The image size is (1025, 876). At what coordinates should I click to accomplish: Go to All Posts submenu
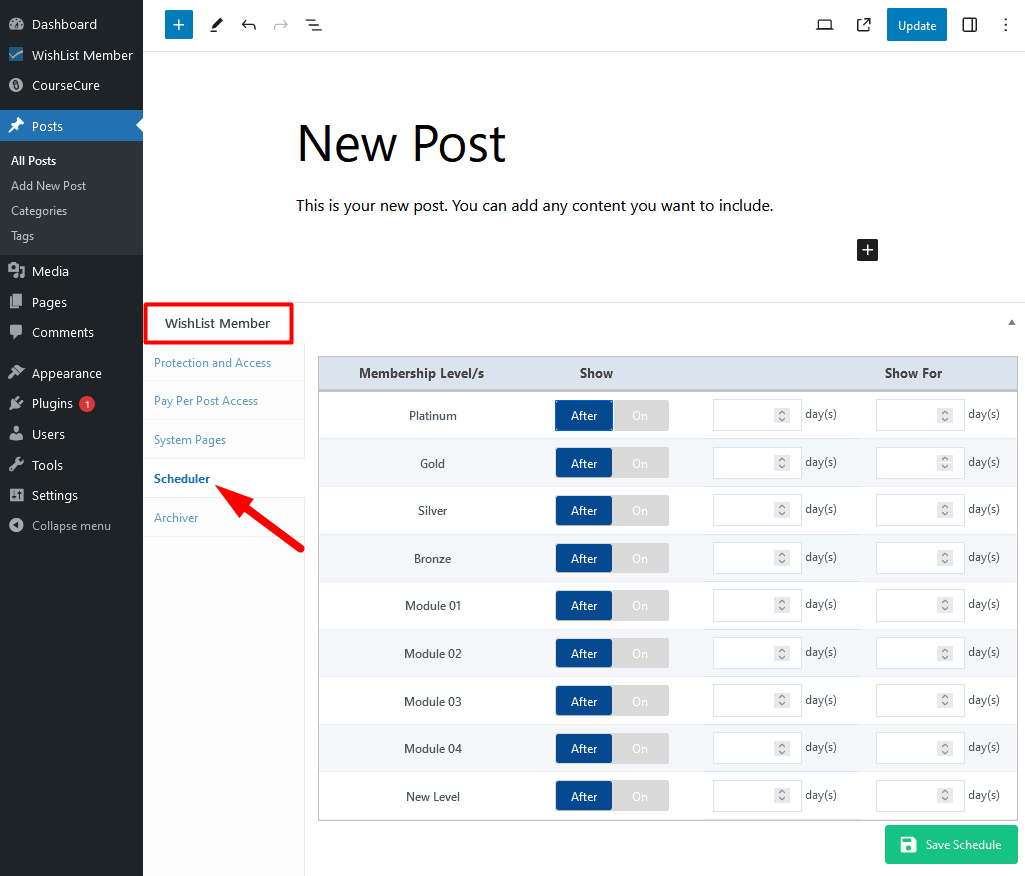33,161
